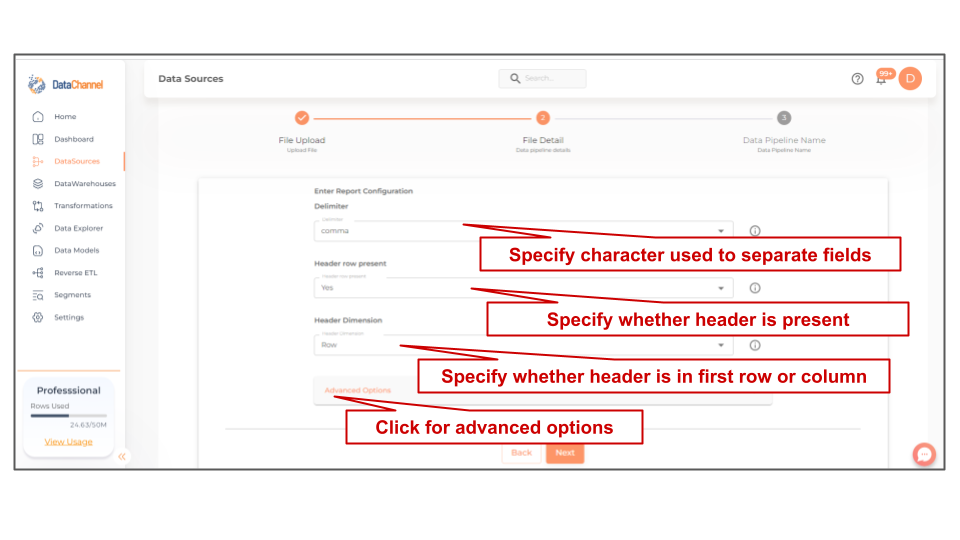This screenshot has height=540, width=960.
Task: Expand Advanced Options section
Action: tap(358, 390)
